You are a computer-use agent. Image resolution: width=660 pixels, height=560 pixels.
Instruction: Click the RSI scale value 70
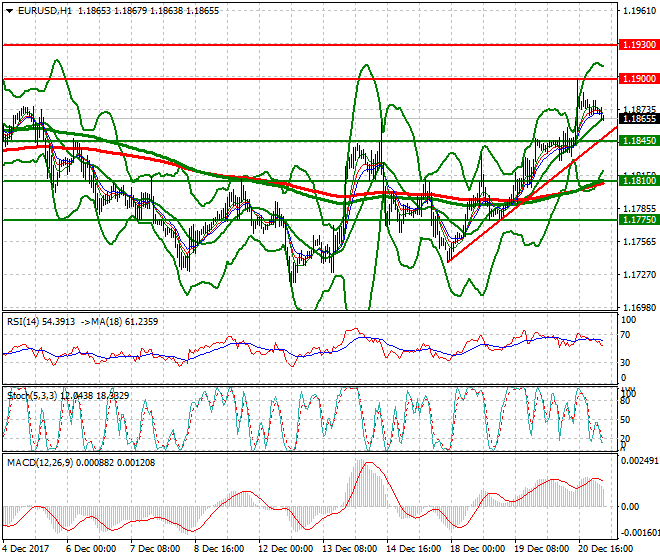click(x=626, y=335)
